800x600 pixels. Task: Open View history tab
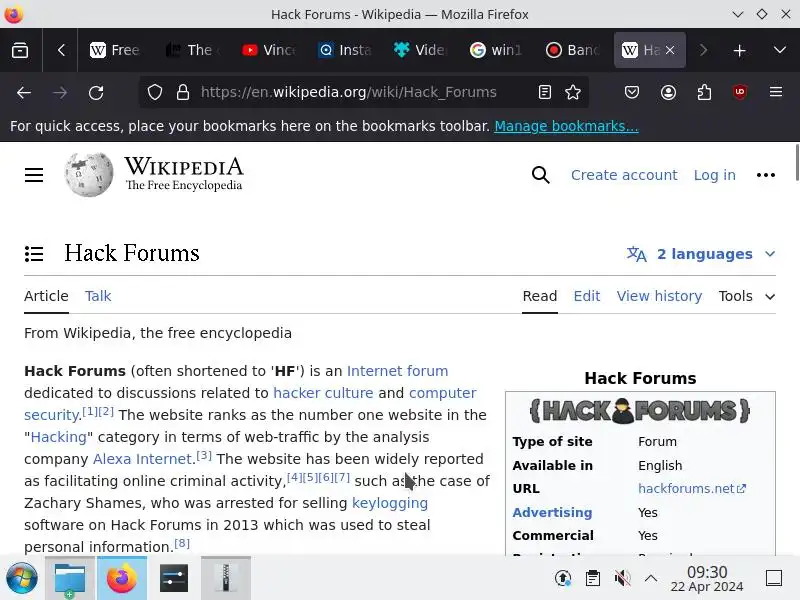click(x=659, y=296)
